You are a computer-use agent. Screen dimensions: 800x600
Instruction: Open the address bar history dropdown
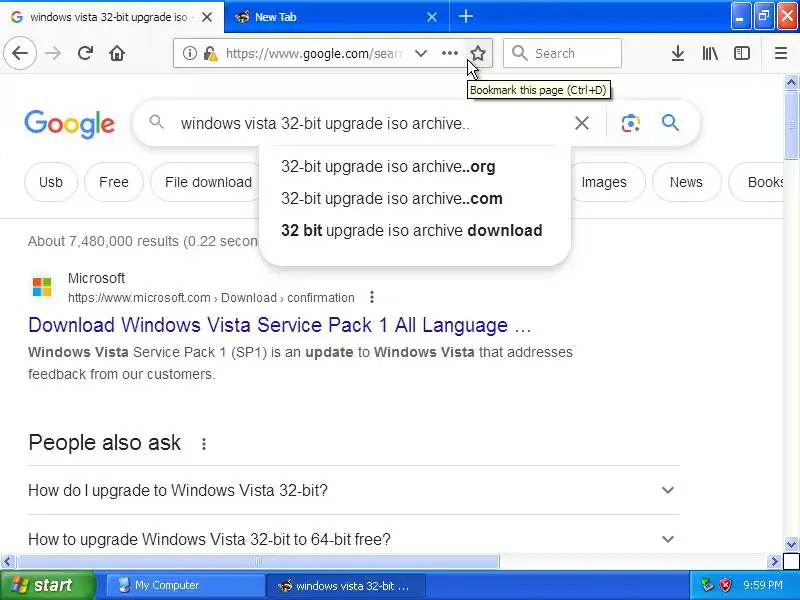tap(420, 53)
